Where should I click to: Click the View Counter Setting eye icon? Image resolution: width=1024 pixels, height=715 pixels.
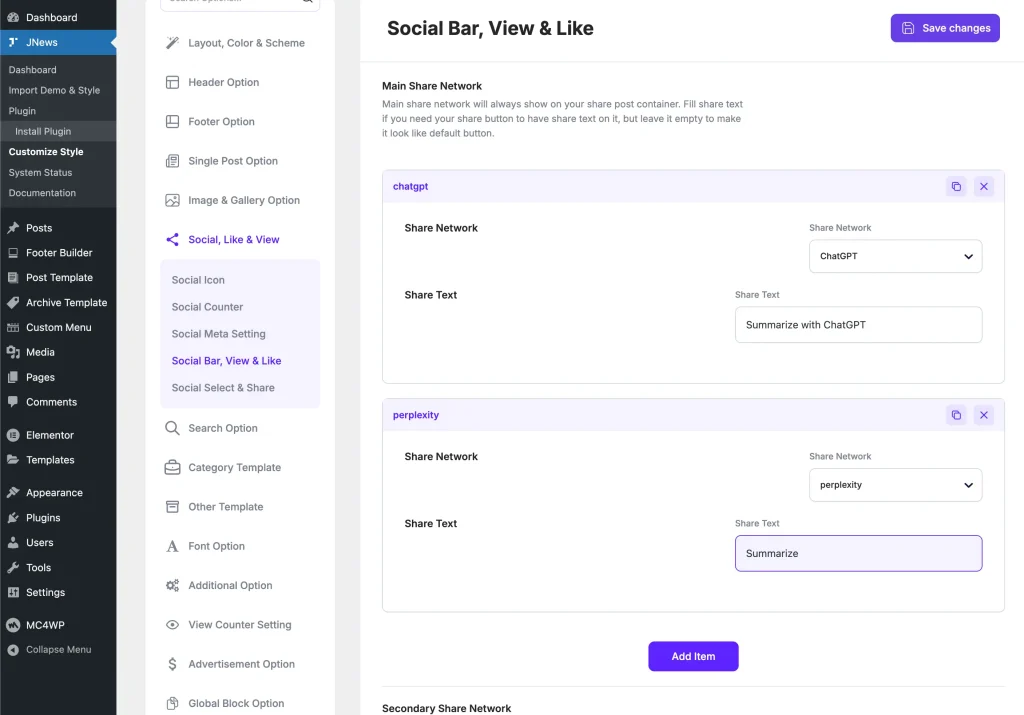click(x=172, y=625)
